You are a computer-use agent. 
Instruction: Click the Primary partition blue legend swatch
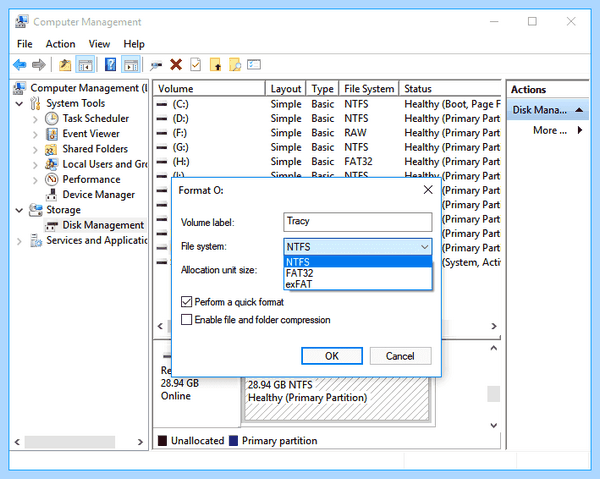[x=233, y=441]
